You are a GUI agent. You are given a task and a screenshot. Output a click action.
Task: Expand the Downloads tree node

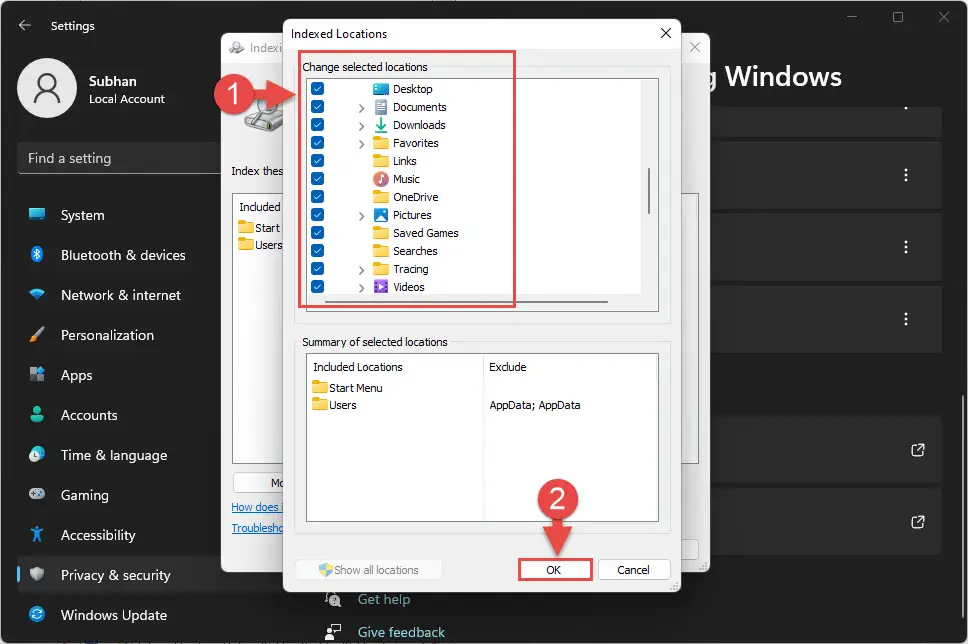[x=361, y=126]
